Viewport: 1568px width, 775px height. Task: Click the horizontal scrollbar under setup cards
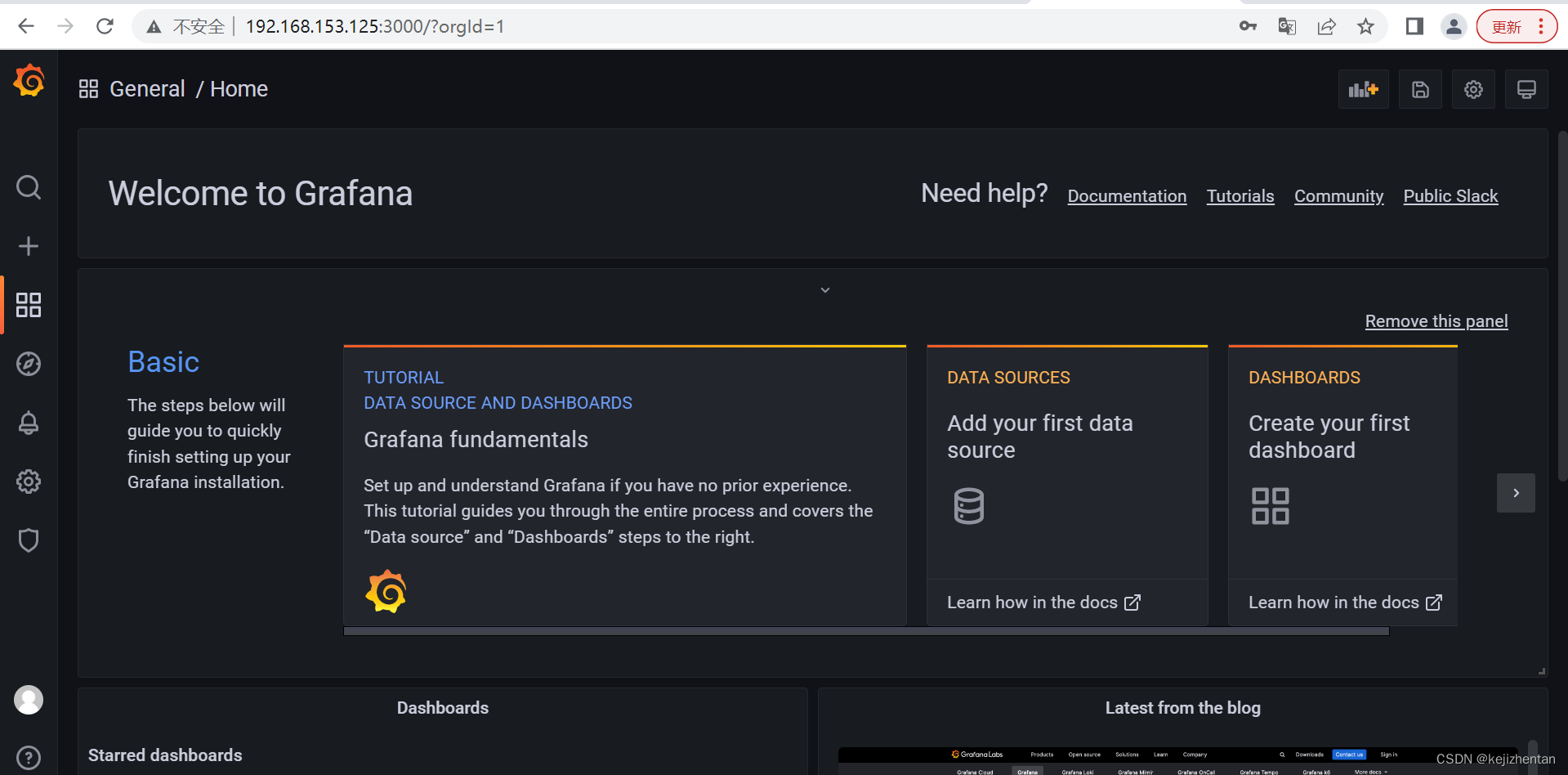866,631
